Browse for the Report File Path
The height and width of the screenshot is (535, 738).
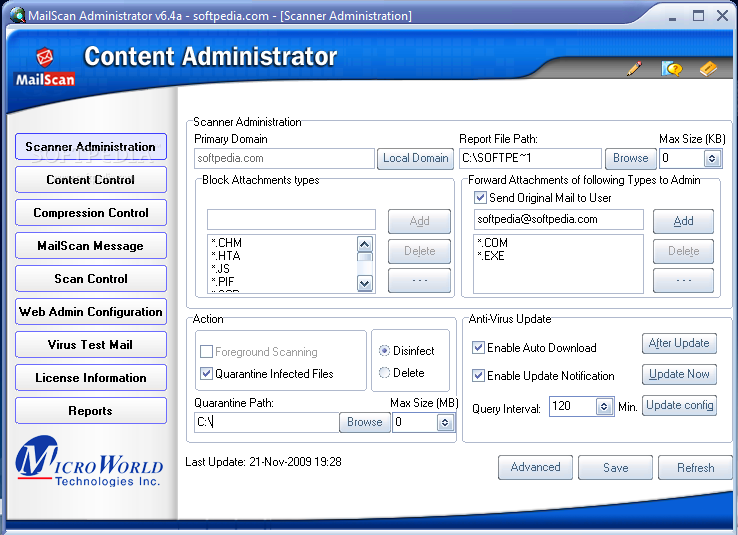click(x=631, y=158)
